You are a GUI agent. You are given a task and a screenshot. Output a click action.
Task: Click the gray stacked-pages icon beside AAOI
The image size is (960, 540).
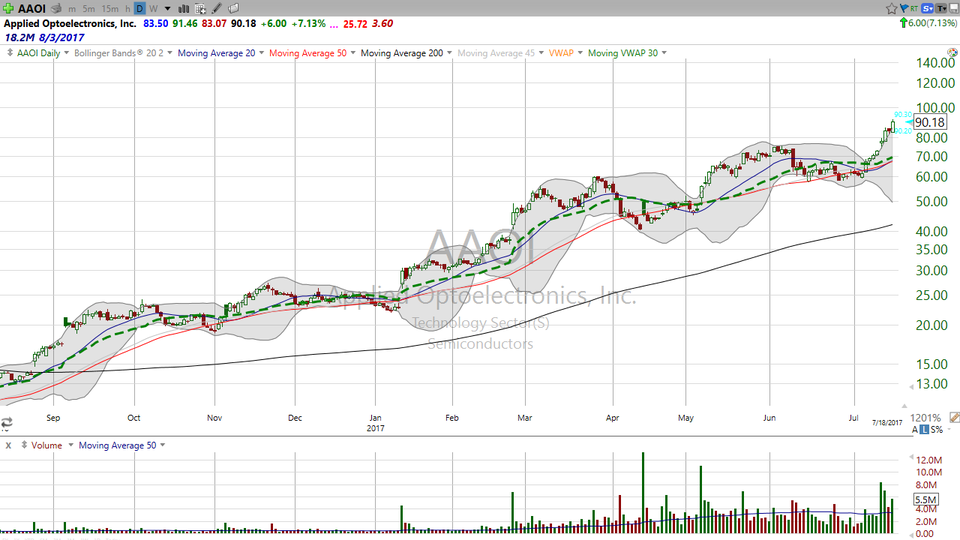coord(56,9)
